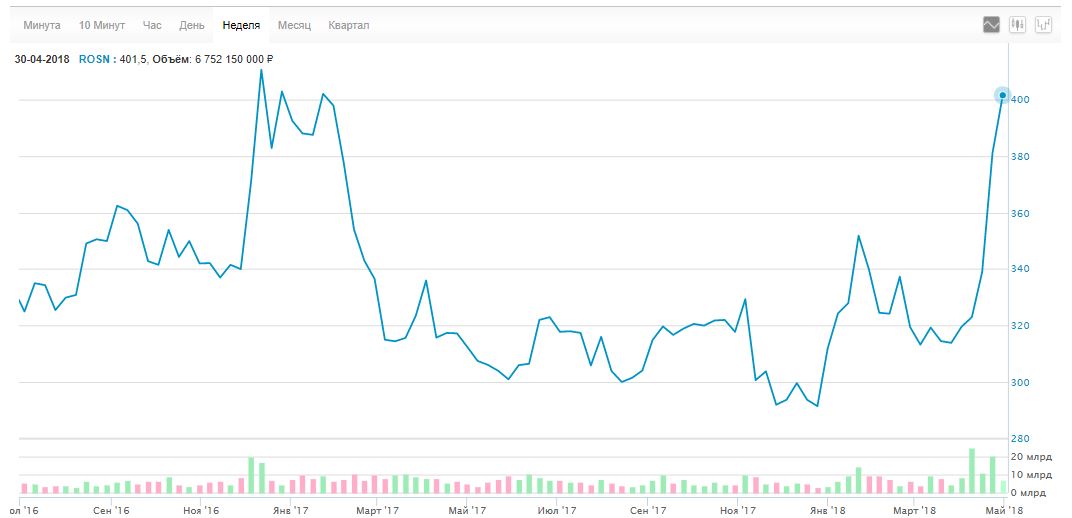The height and width of the screenshot is (518, 1072).
Task: Open the Квартал timeframe tab
Action: coord(349,25)
